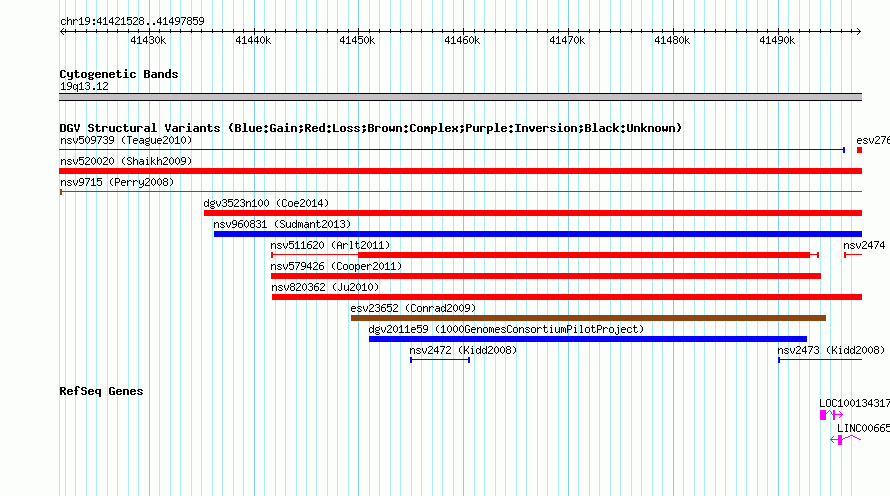Select the 19q13.12 band label
This screenshot has height=496, width=890.
pyautogui.click(x=84, y=86)
